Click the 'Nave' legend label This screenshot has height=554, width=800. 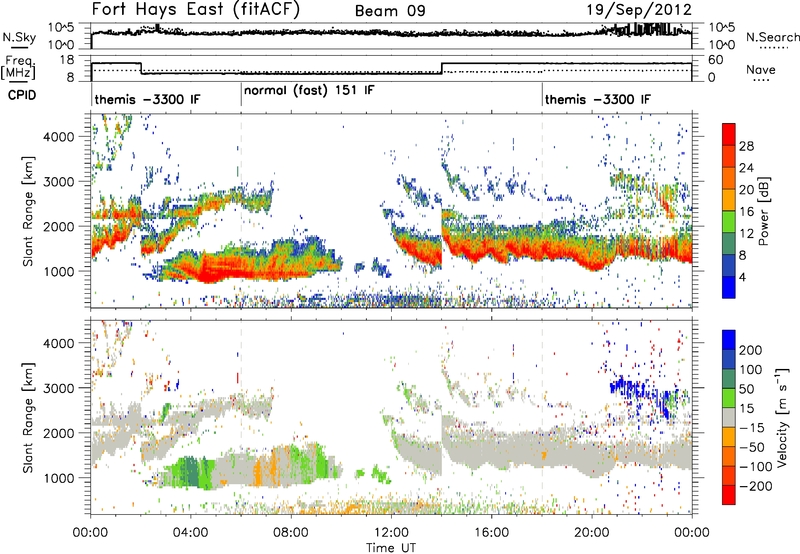(761, 69)
